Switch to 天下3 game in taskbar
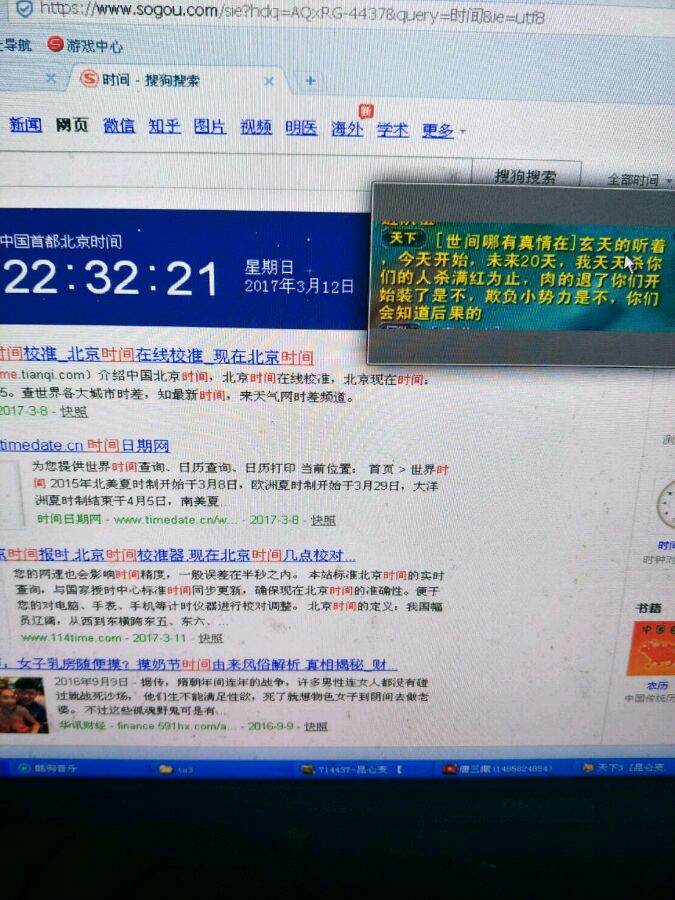Viewport: 675px width, 900px height. [x=624, y=767]
